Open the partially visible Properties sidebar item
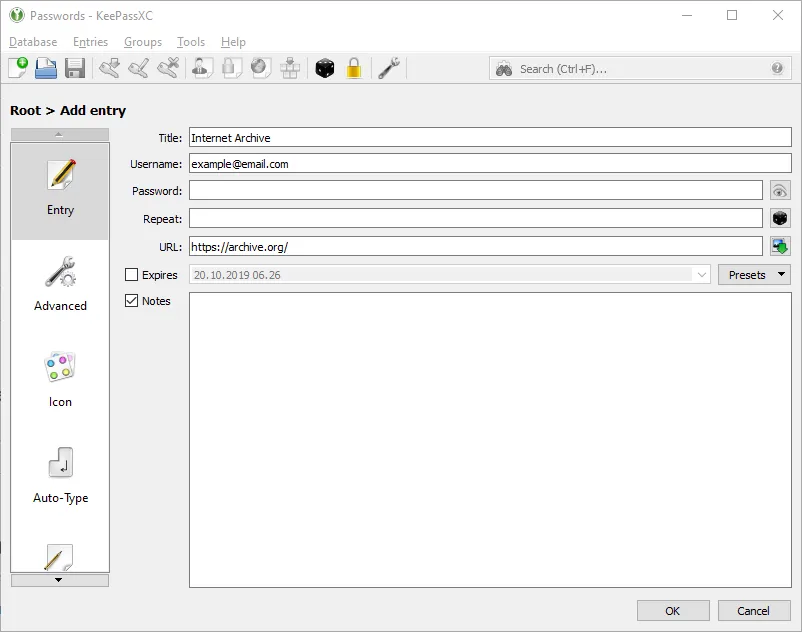The width and height of the screenshot is (802, 632). pos(60,557)
